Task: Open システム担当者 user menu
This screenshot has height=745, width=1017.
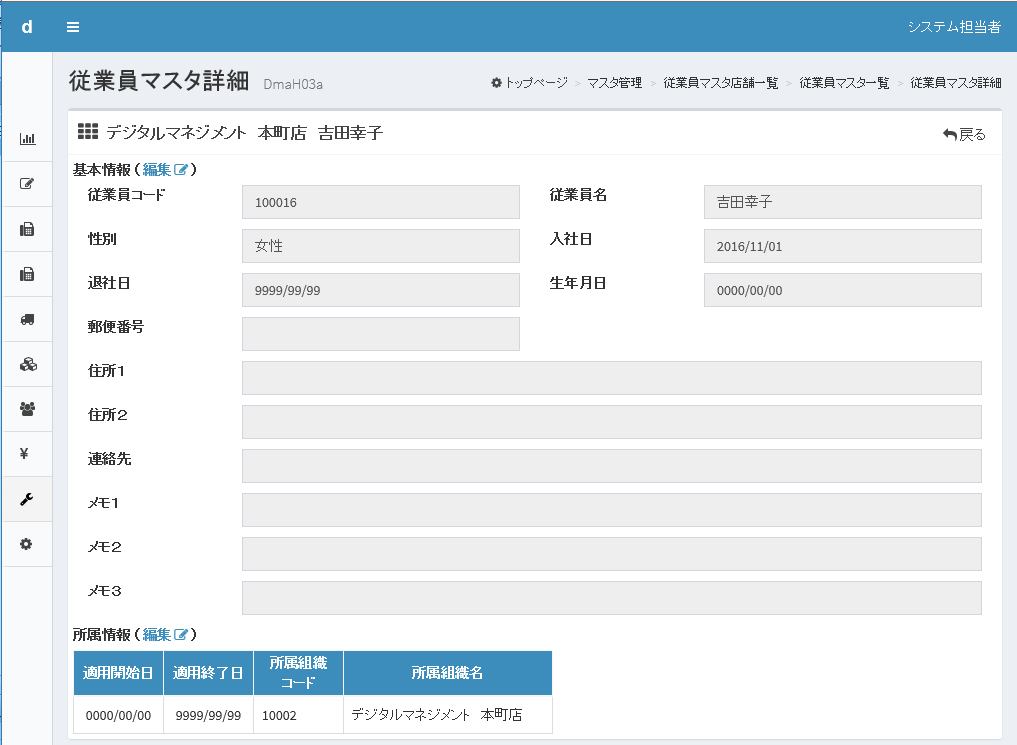Action: pos(953,27)
